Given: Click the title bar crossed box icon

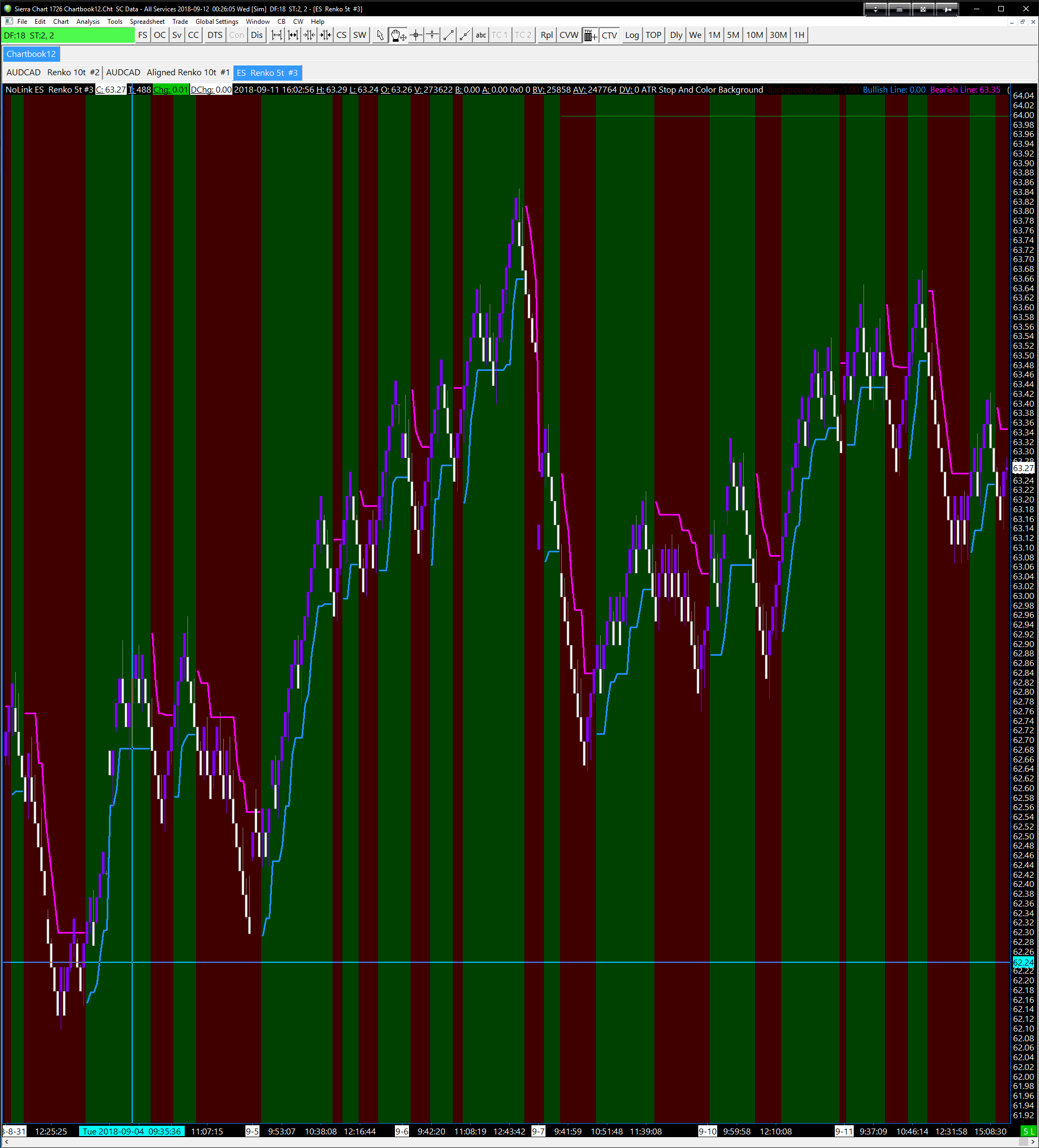Looking at the screenshot, I should (x=923, y=9).
